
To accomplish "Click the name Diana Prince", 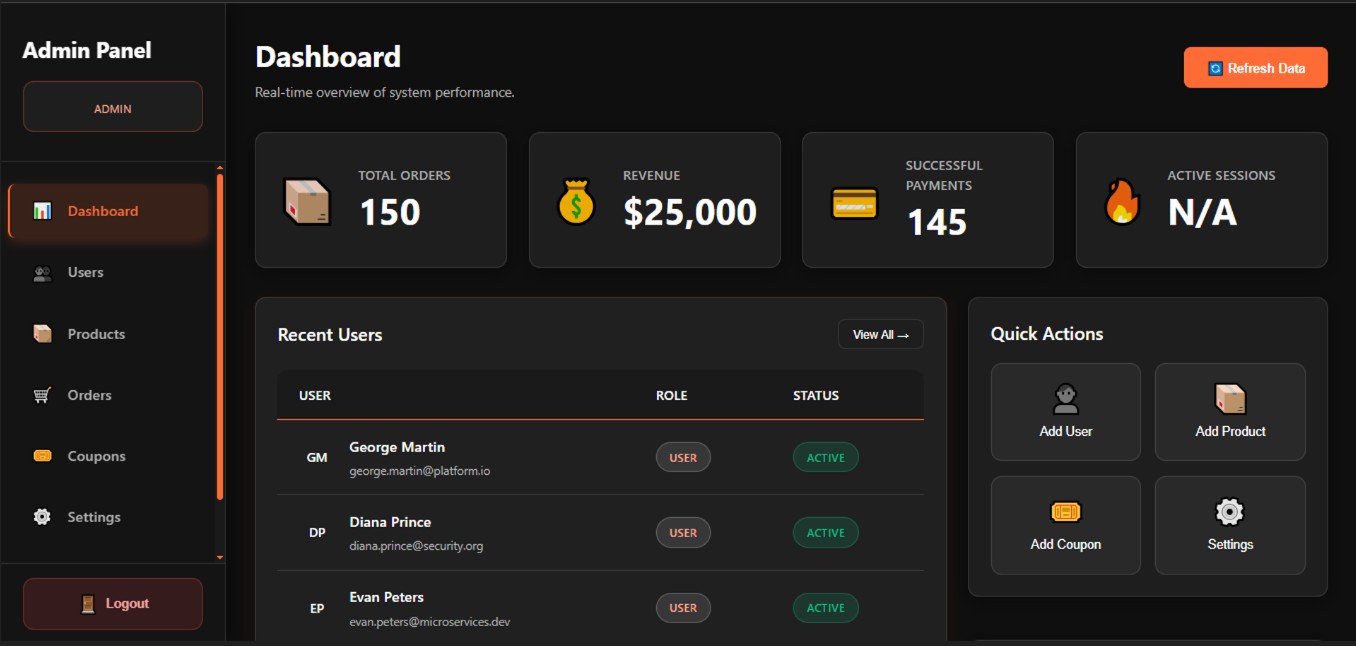I will pyautogui.click(x=390, y=522).
